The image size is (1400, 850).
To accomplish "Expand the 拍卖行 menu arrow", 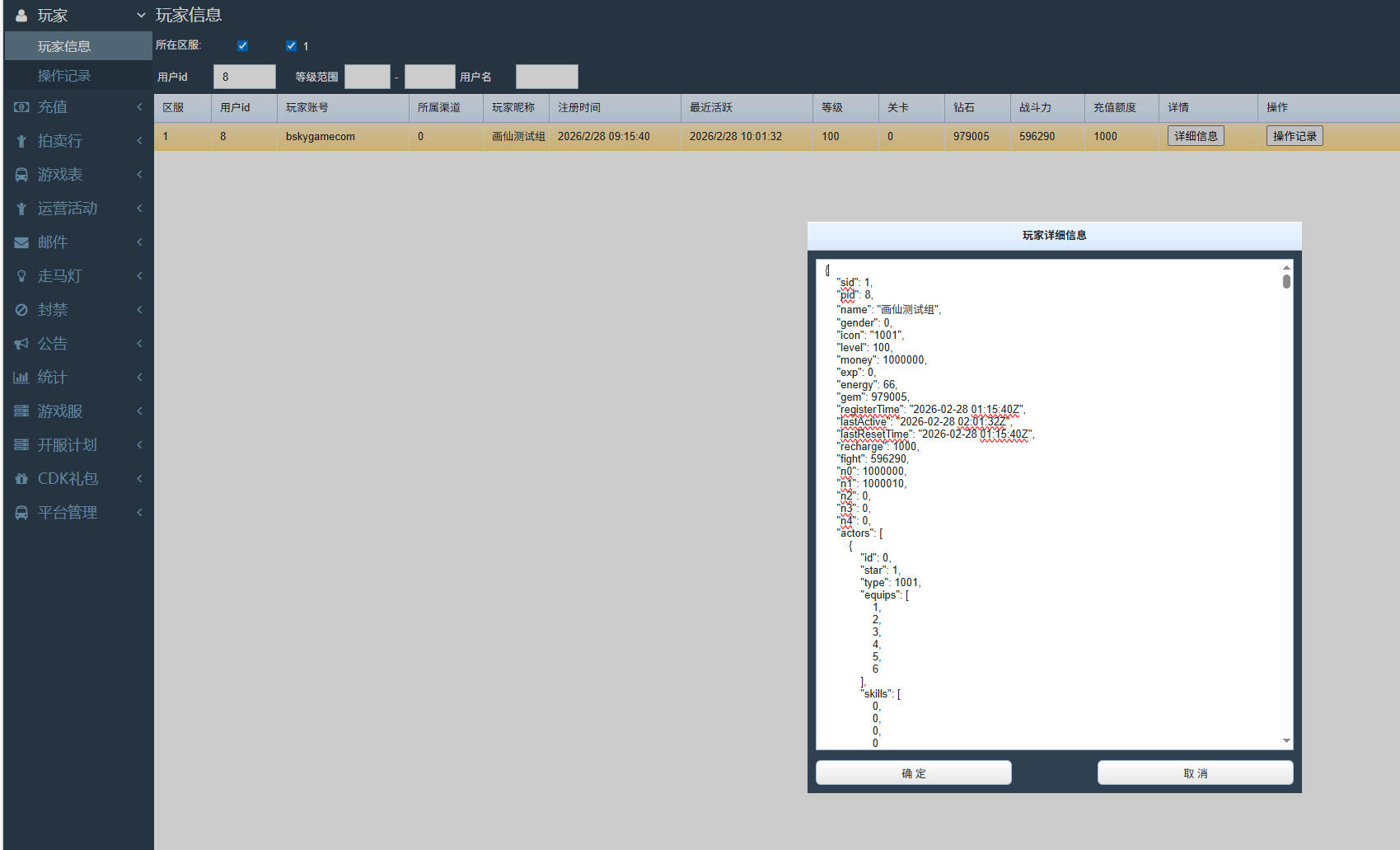I will (139, 141).
